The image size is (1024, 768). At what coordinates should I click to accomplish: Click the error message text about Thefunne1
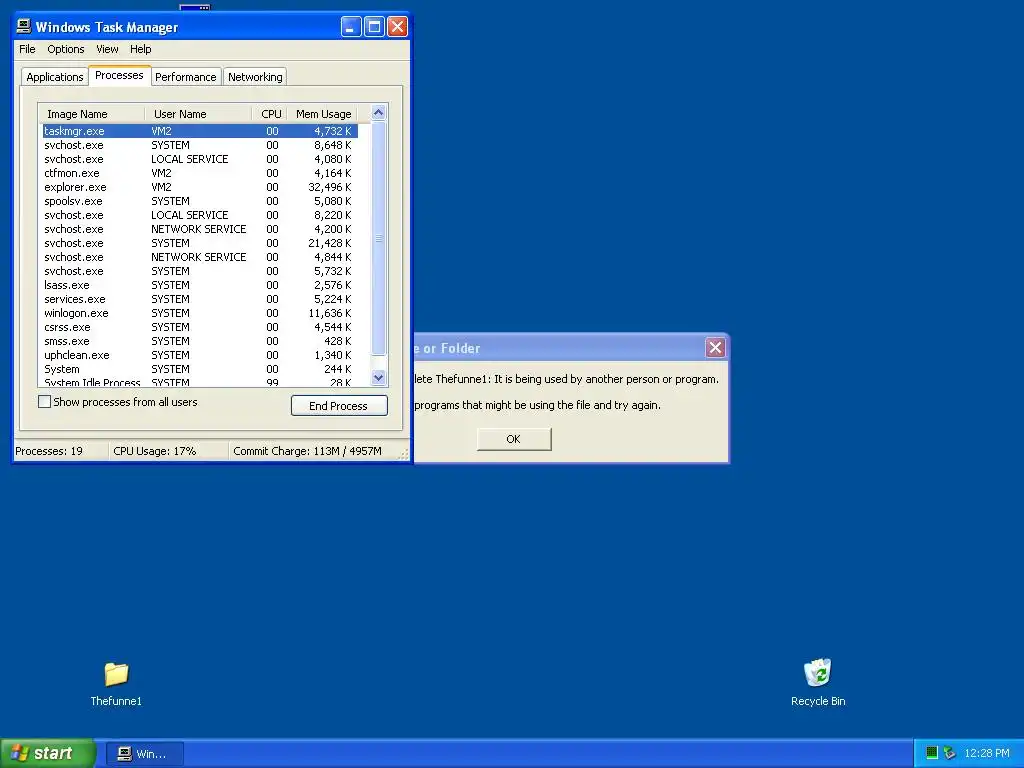pyautogui.click(x=567, y=379)
